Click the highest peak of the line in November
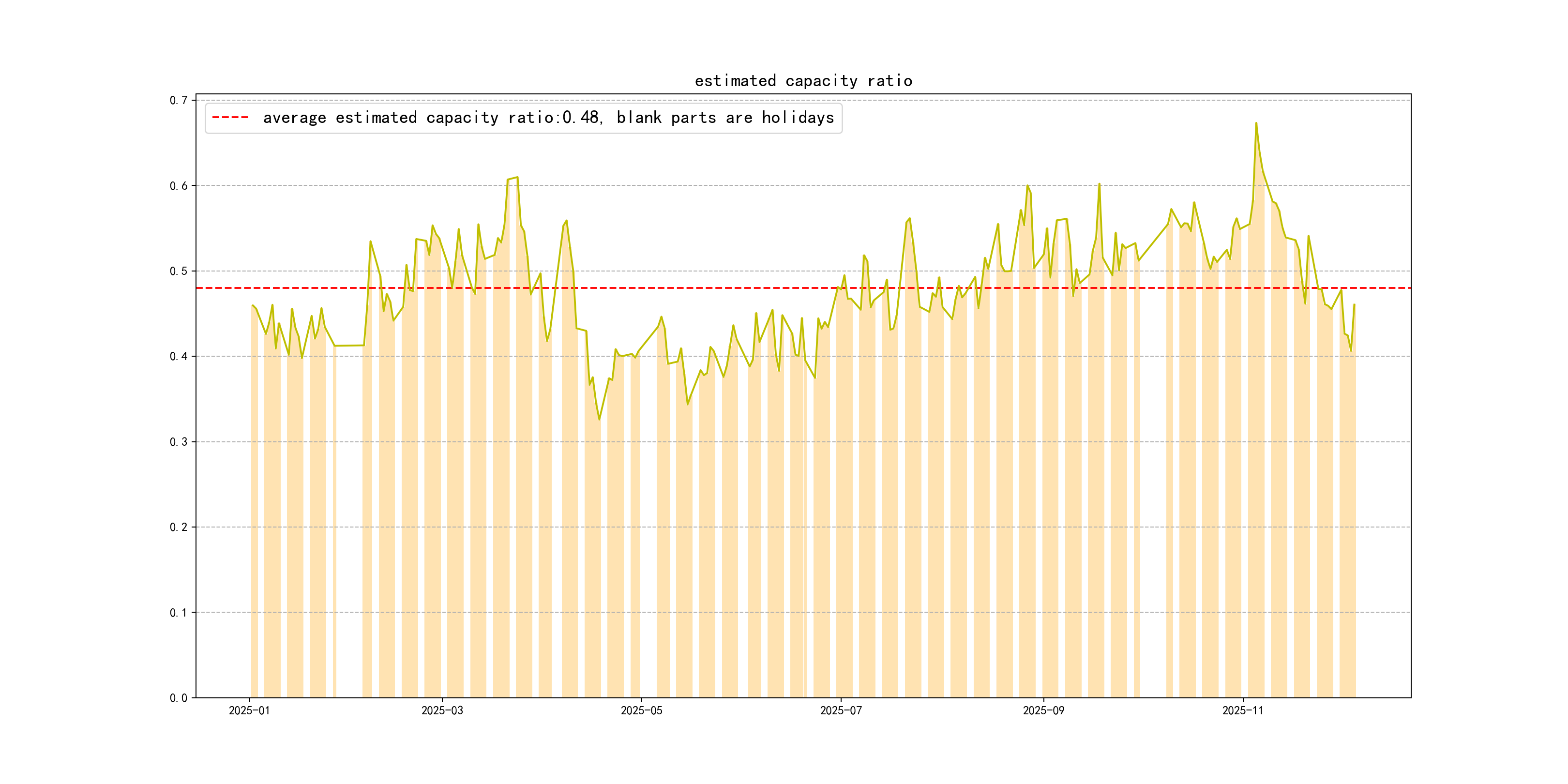 click(1256, 123)
